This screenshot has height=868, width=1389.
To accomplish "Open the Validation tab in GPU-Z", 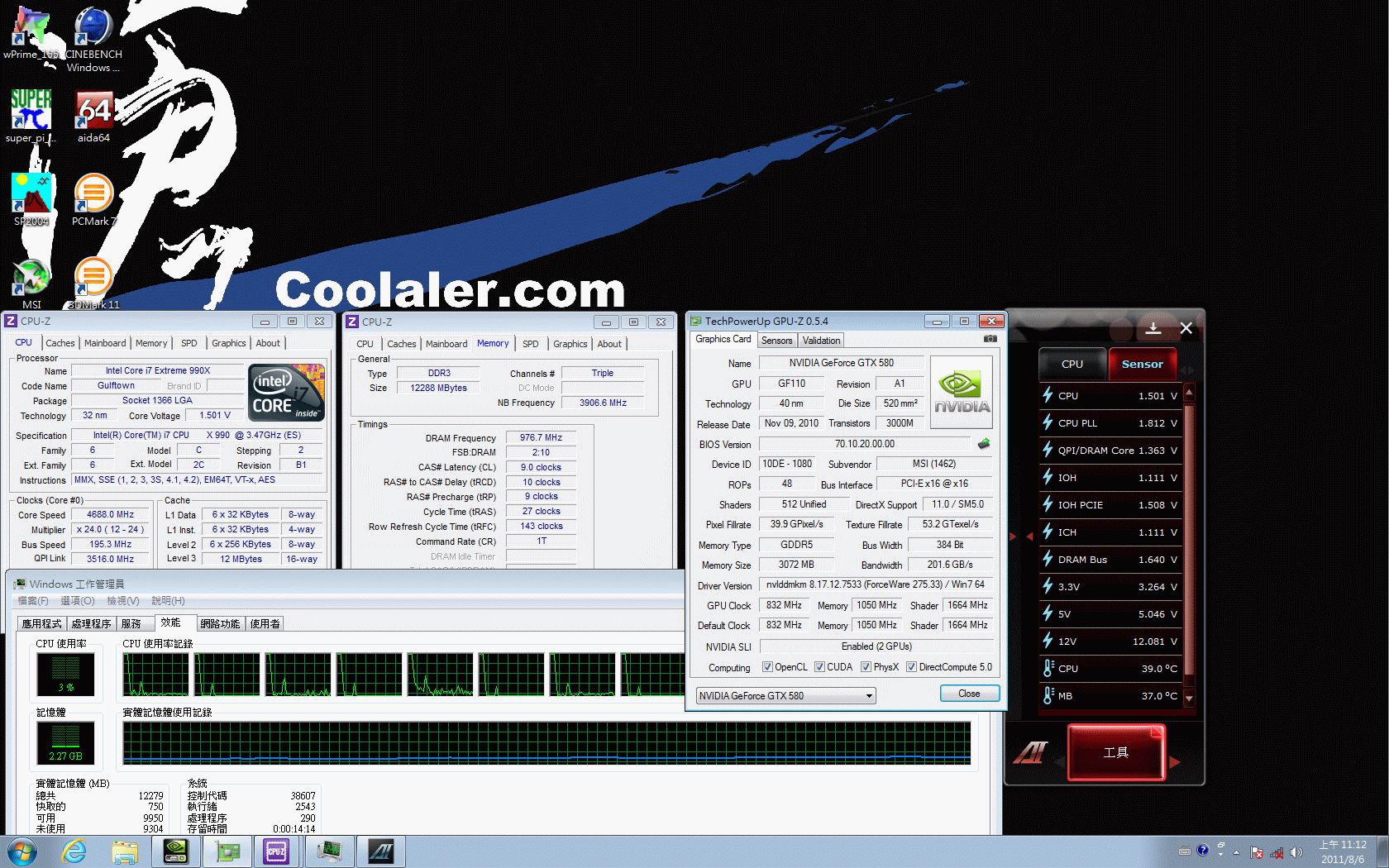I will point(821,341).
